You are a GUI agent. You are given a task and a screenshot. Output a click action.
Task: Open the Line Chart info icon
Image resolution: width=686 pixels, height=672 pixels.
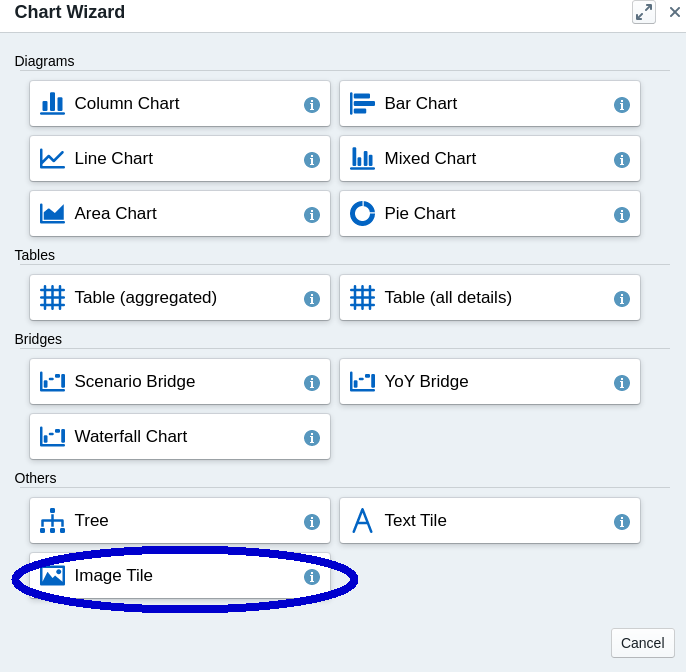point(312,160)
